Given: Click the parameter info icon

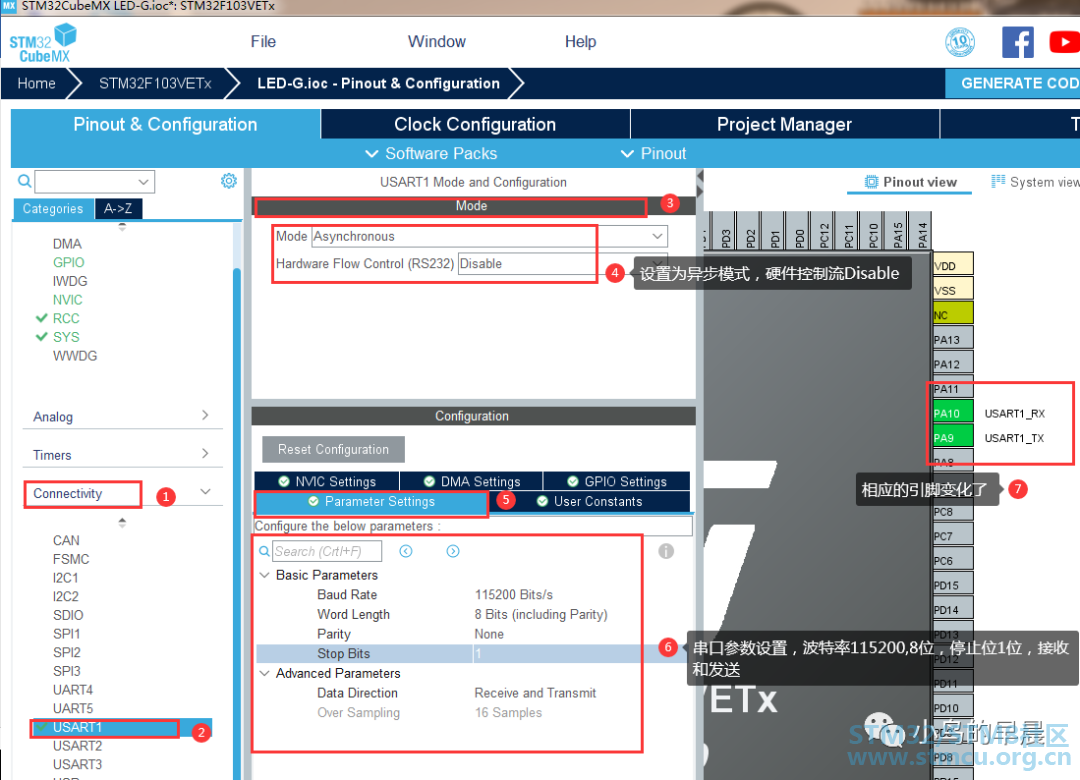Looking at the screenshot, I should click(x=665, y=551).
